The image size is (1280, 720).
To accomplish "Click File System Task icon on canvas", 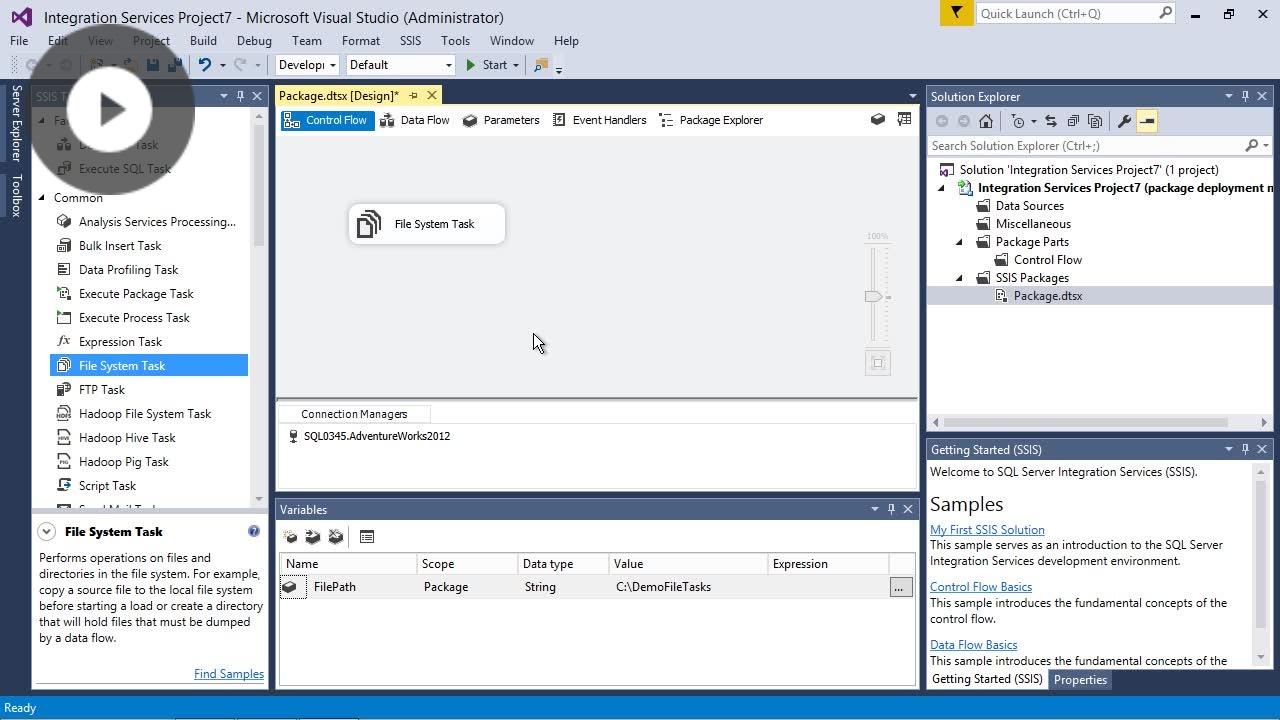I will tap(369, 224).
